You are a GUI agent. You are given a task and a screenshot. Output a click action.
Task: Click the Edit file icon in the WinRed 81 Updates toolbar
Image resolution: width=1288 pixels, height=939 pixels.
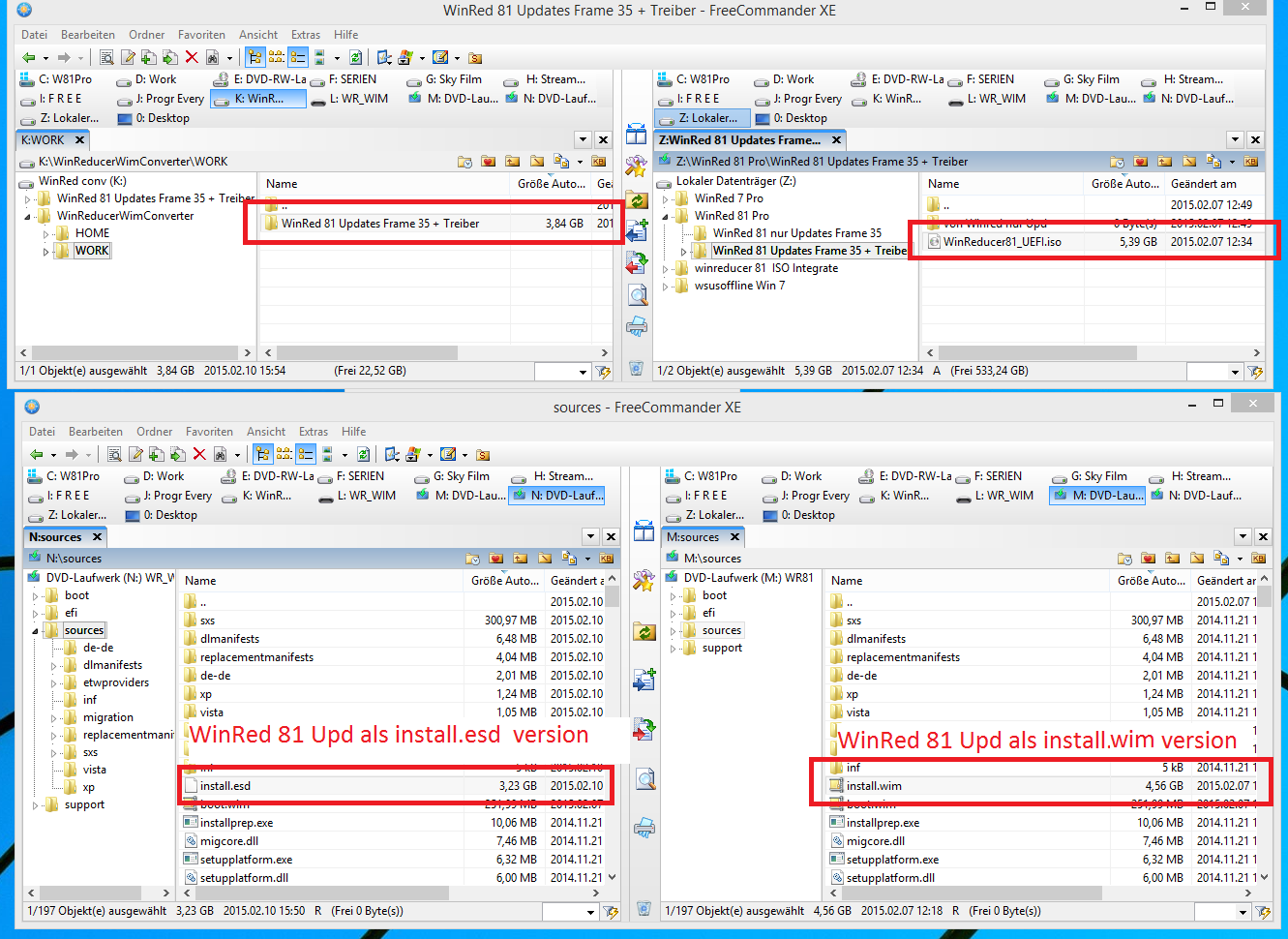[x=128, y=57]
